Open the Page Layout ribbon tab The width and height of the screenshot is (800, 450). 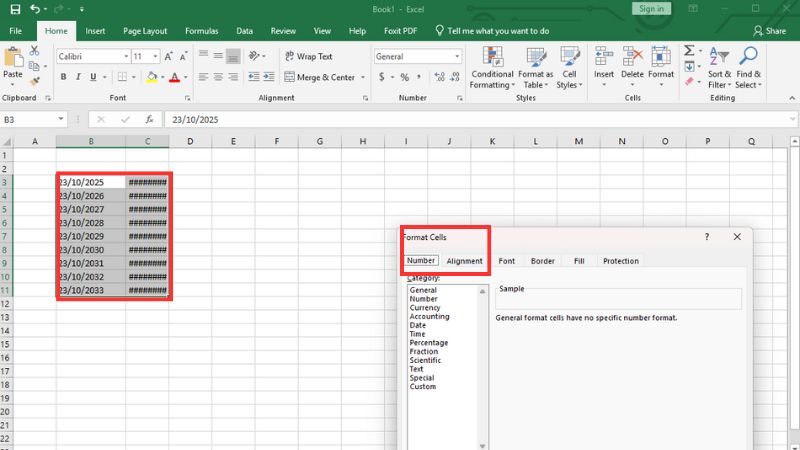click(145, 31)
